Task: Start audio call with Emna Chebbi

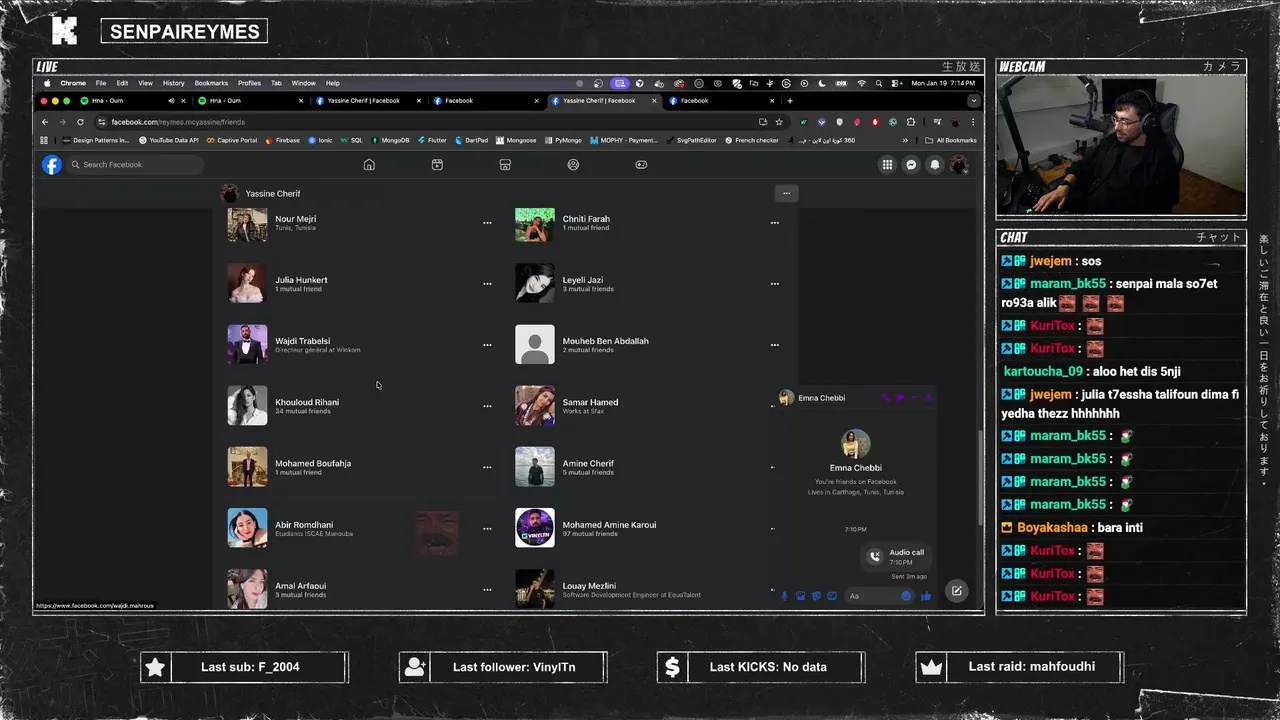Action: pos(886,398)
